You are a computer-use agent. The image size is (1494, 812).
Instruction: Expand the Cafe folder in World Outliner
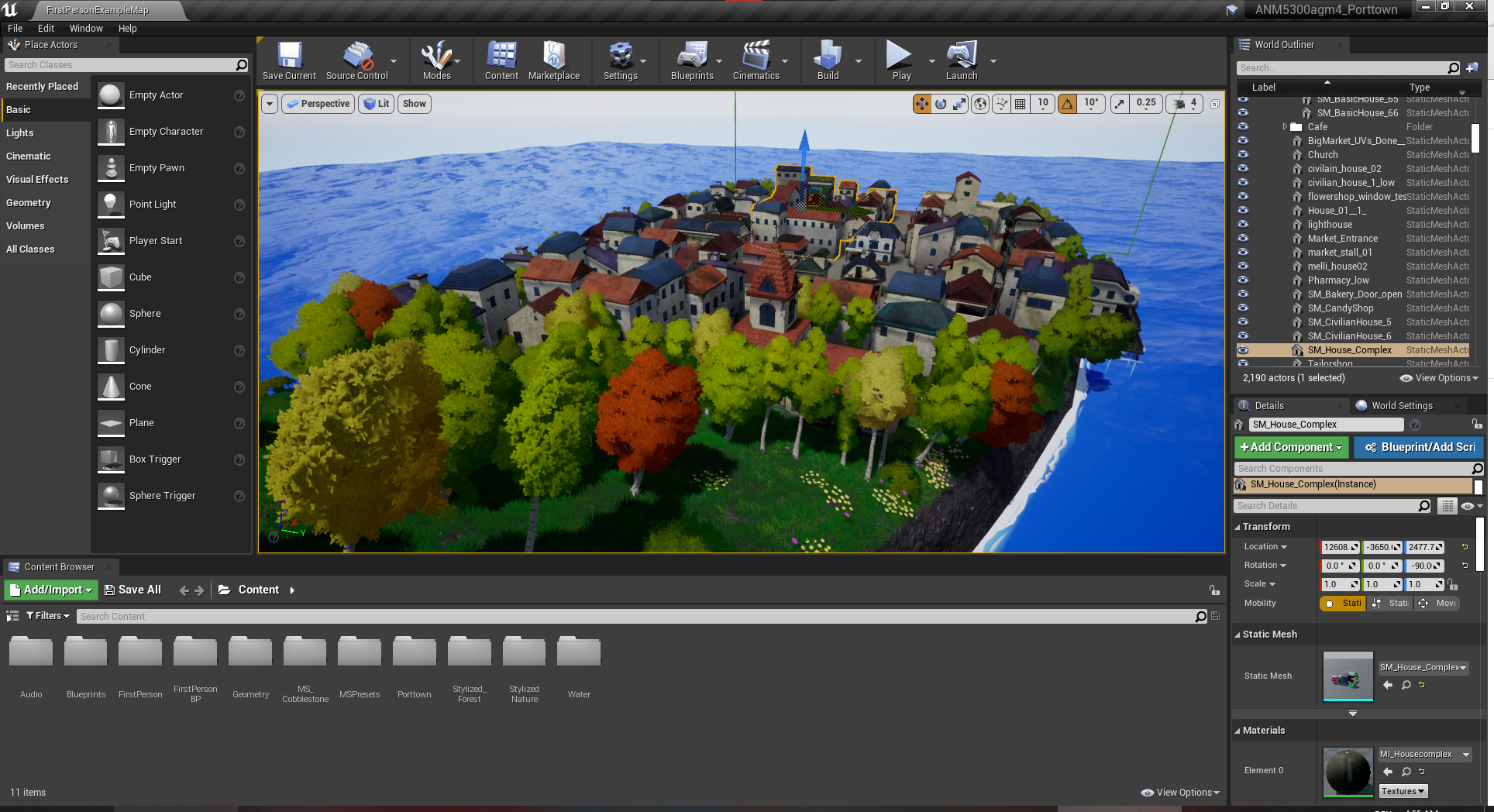pyautogui.click(x=1285, y=126)
